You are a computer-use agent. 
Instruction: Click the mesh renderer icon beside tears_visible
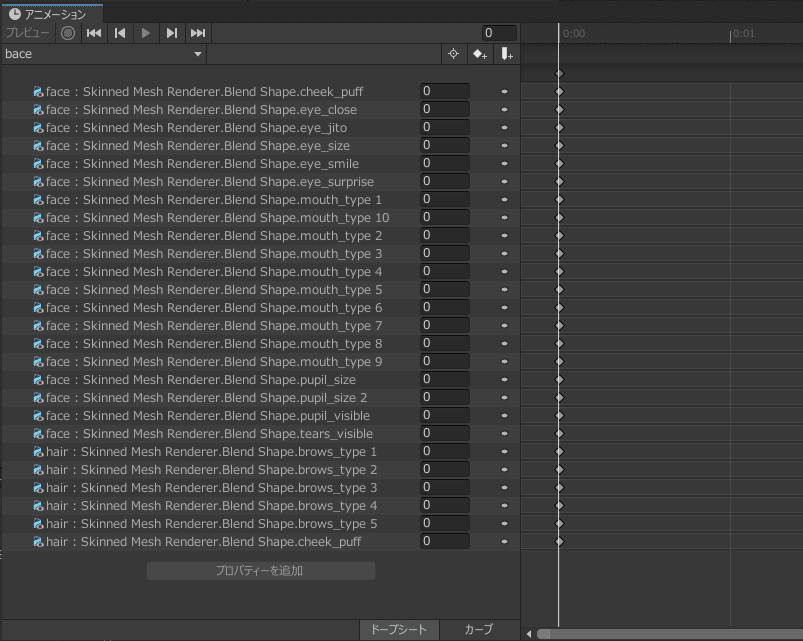tap(38, 434)
